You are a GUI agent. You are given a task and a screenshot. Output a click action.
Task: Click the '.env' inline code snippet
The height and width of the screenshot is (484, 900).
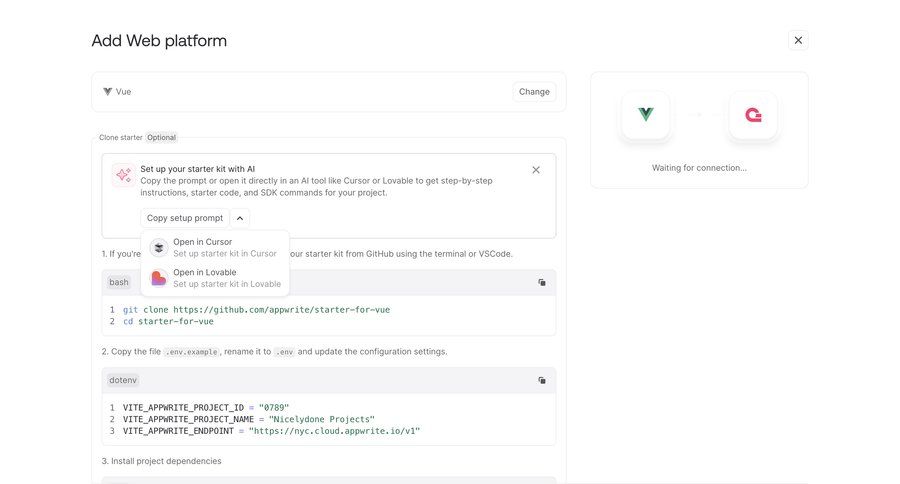(284, 352)
